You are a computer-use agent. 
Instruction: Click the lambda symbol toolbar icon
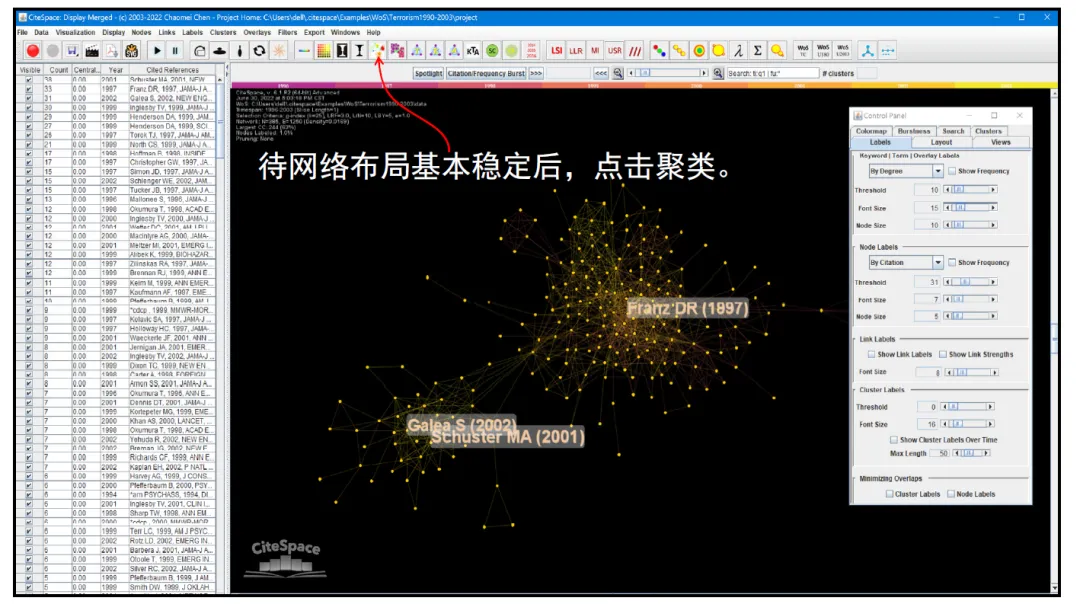coord(738,50)
